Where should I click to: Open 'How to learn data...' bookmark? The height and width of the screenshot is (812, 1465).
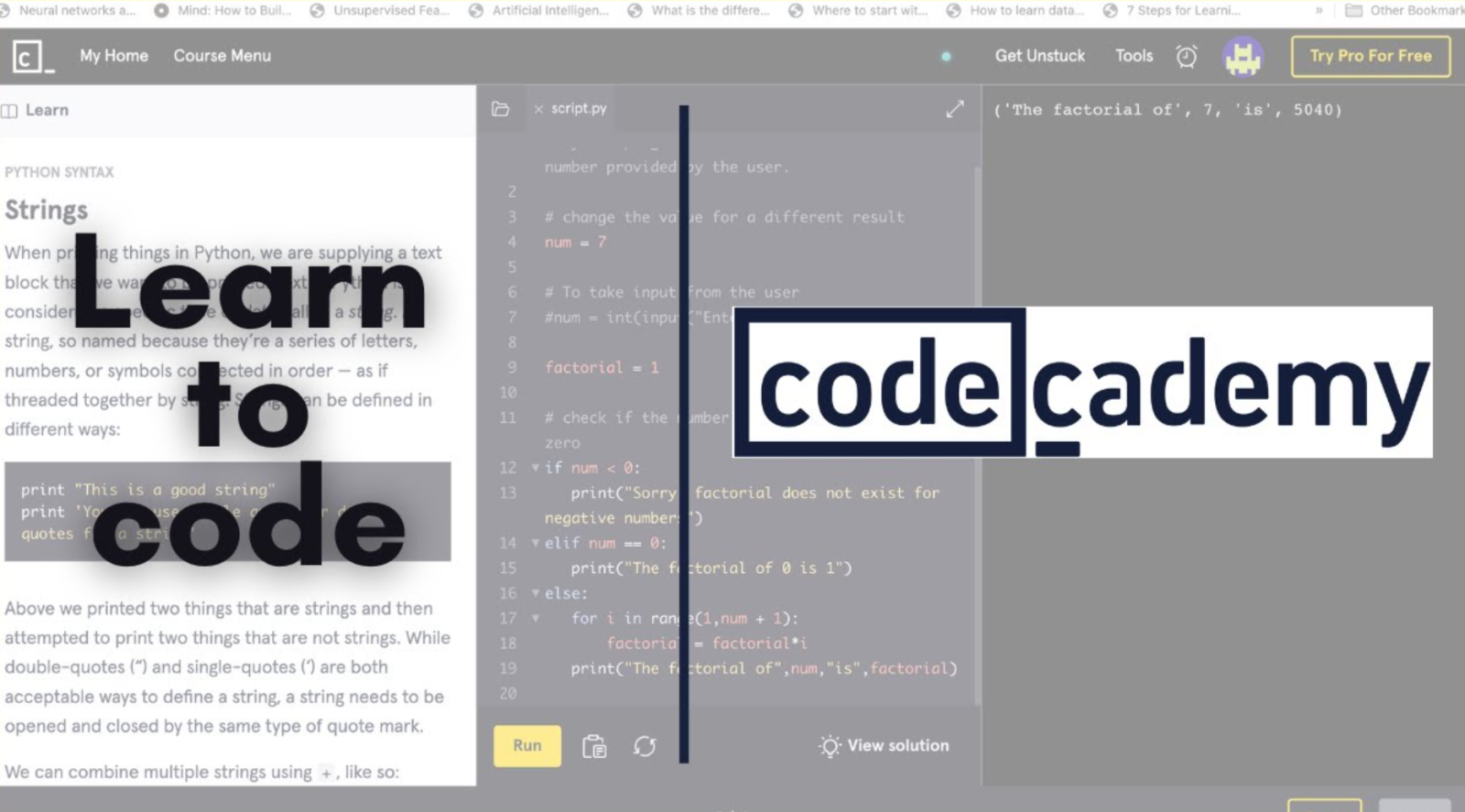pos(1016,10)
